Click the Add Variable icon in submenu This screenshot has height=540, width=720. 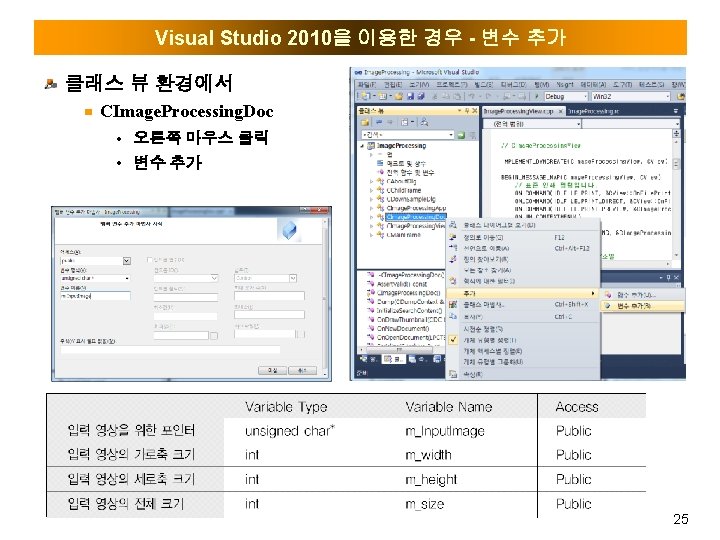click(x=608, y=306)
